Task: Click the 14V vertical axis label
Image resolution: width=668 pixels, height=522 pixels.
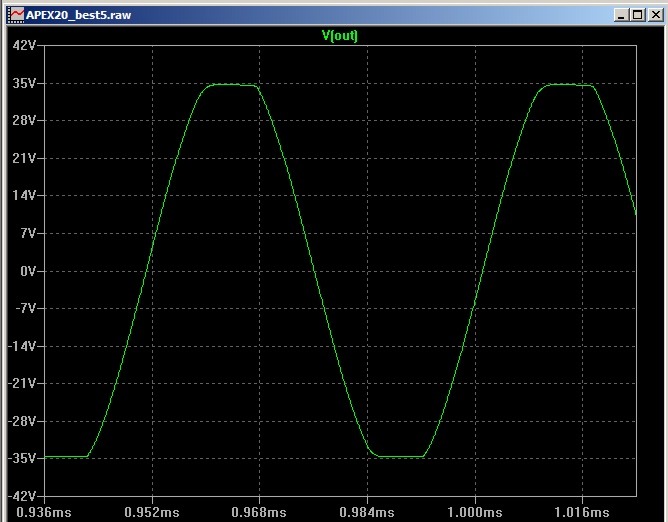Action: (x=24, y=196)
